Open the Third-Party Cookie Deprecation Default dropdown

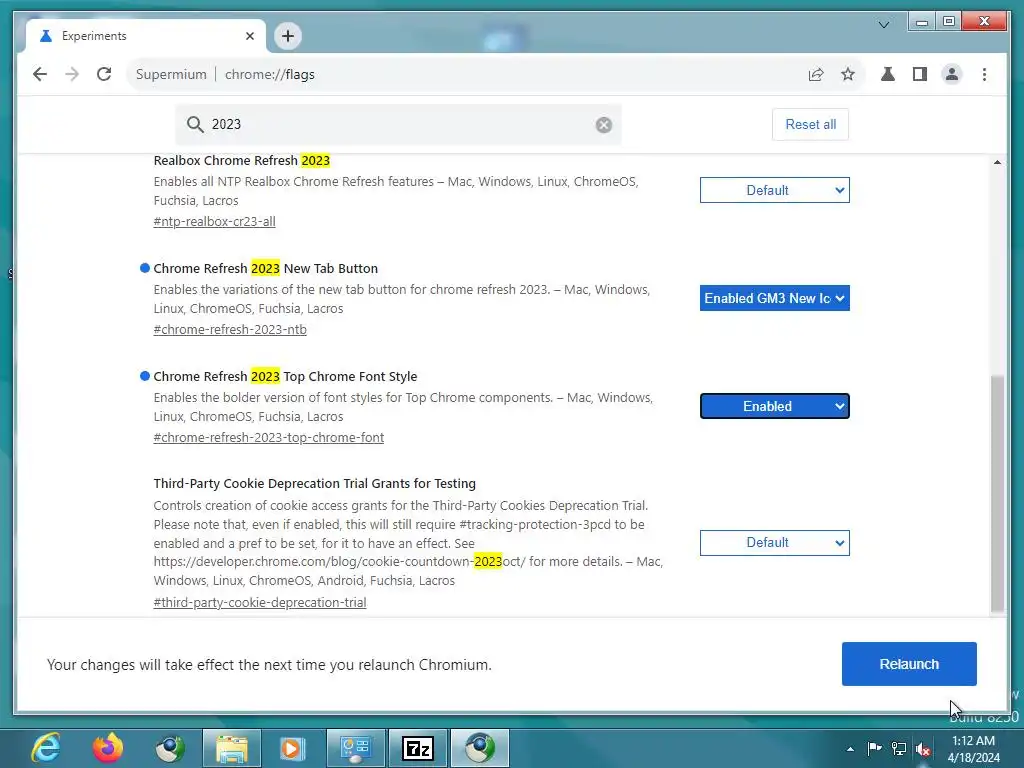point(775,543)
